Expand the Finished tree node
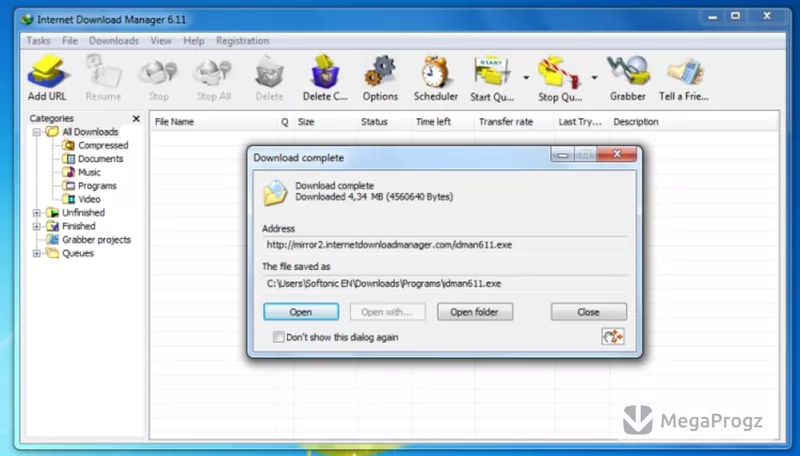The image size is (800, 456). coord(36,226)
